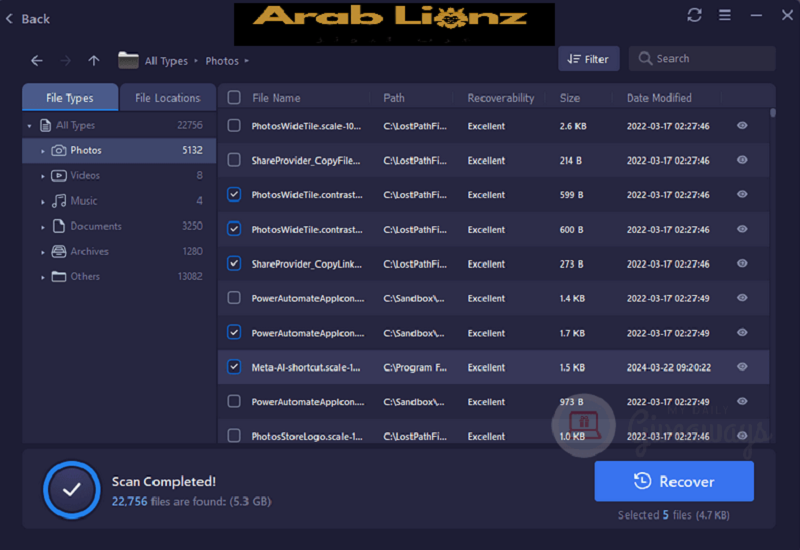Viewport: 800px width, 550px height.
Task: Click the Back text link
Action: tap(36, 19)
